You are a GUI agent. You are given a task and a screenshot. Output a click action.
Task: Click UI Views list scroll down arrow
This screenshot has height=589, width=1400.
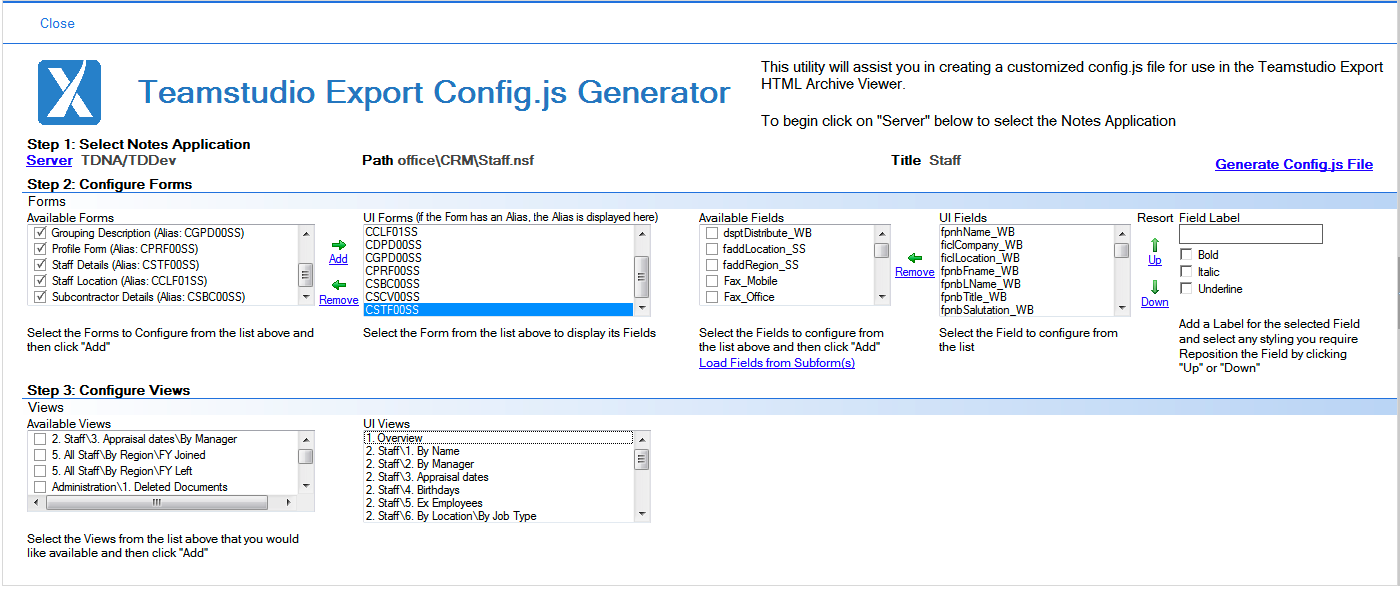[x=642, y=515]
